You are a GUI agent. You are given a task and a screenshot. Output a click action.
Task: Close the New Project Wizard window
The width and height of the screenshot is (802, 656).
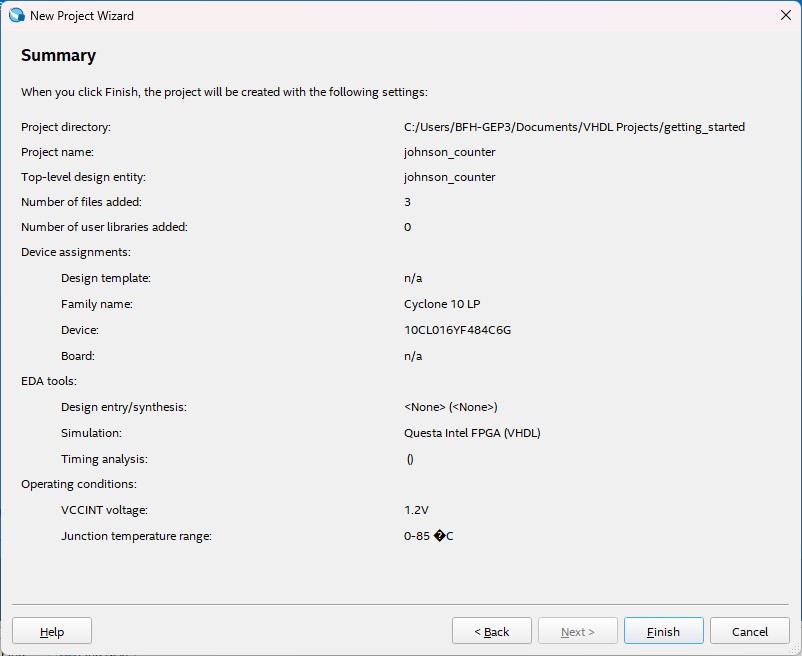786,15
